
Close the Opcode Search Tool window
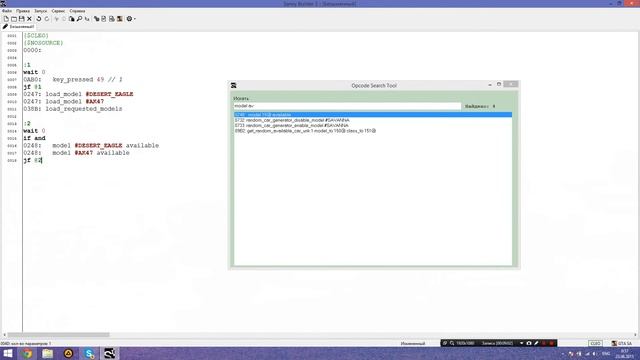[511, 84]
